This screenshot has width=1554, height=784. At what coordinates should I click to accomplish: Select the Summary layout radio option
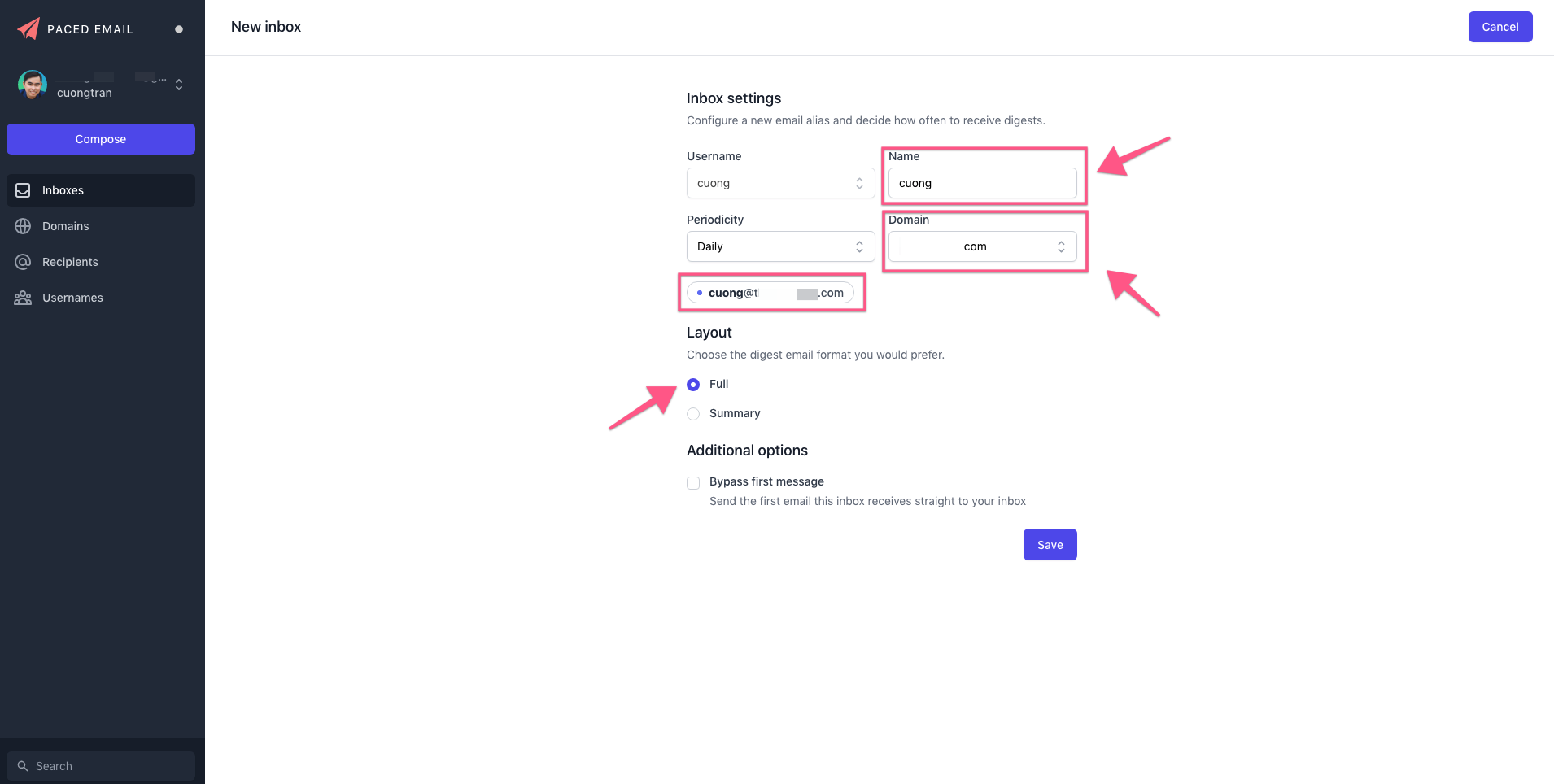693,414
